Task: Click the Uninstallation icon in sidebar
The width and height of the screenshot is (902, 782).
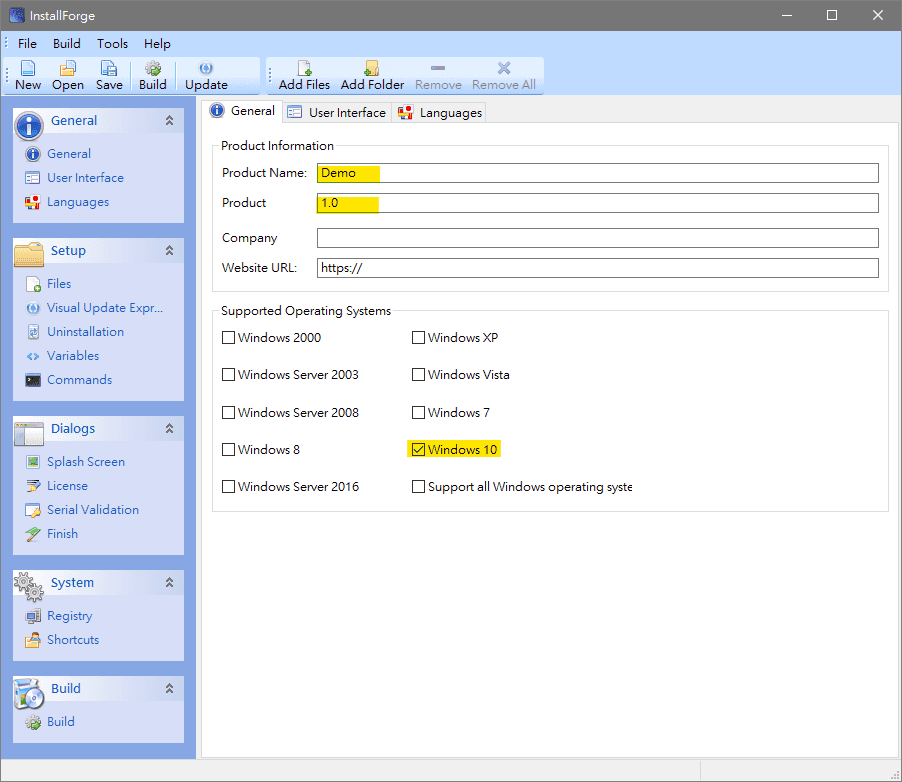Action: pyautogui.click(x=33, y=332)
